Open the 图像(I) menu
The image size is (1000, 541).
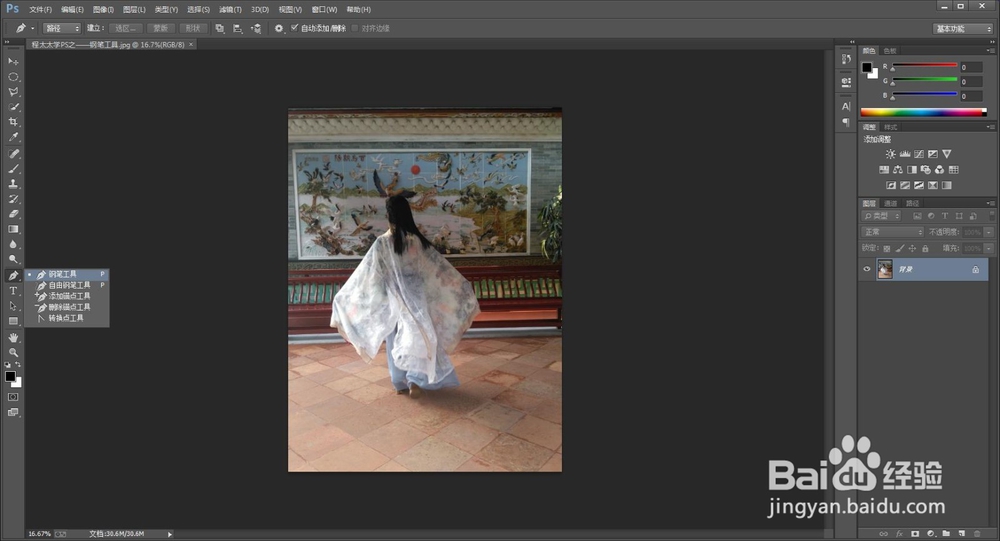pyautogui.click(x=103, y=10)
